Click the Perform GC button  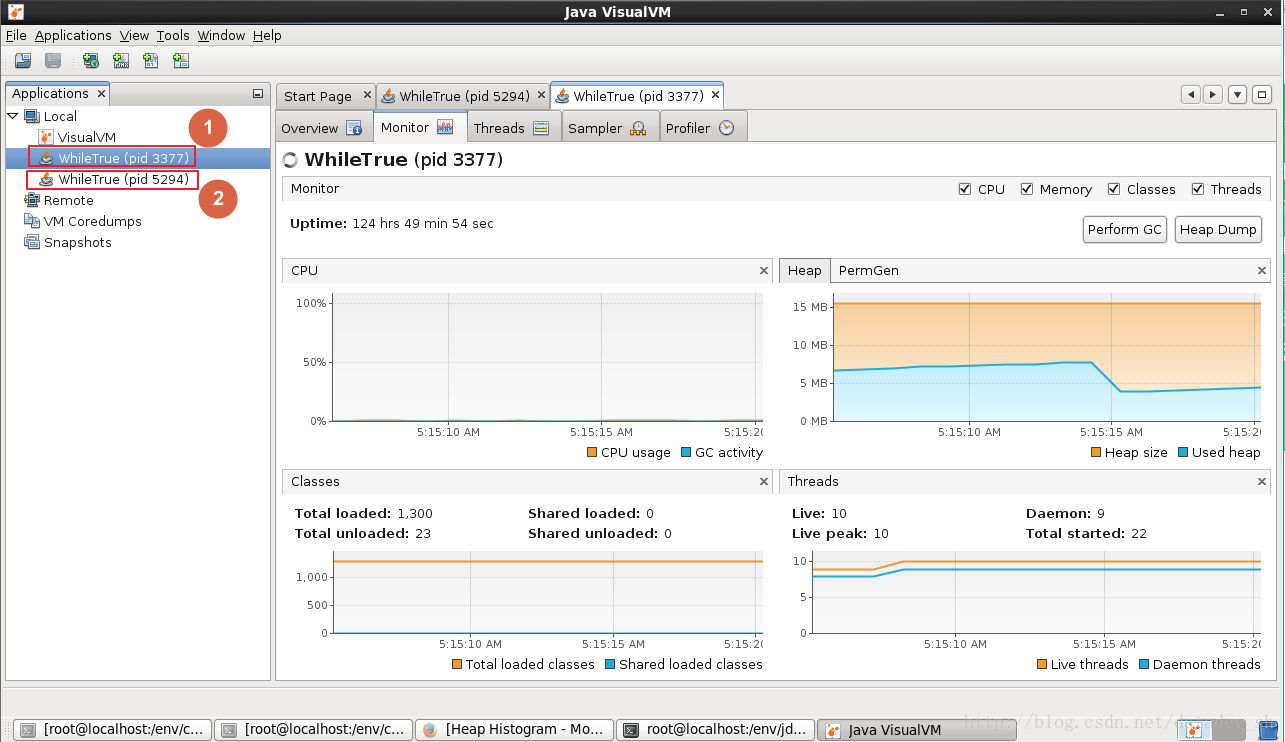click(x=1125, y=229)
